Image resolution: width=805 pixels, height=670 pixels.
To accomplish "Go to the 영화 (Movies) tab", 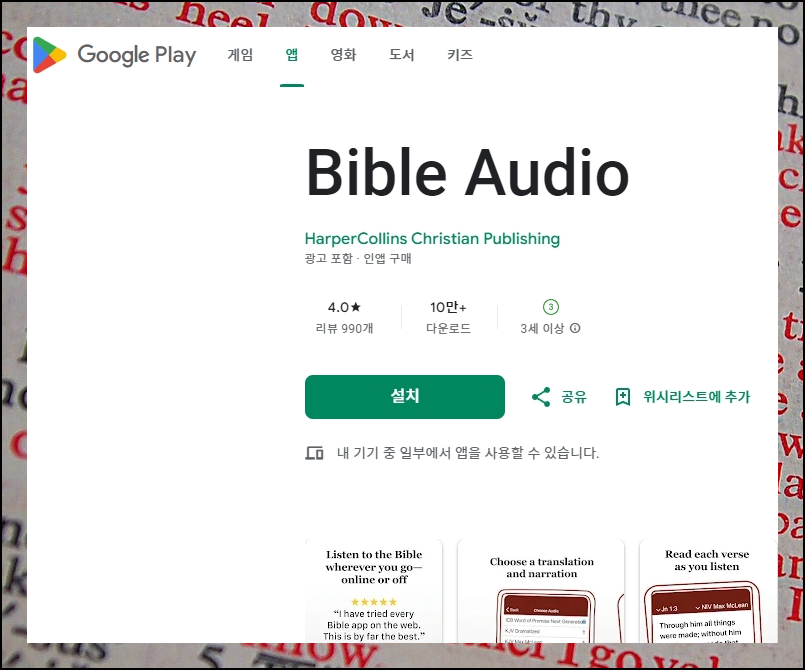I will 343,54.
